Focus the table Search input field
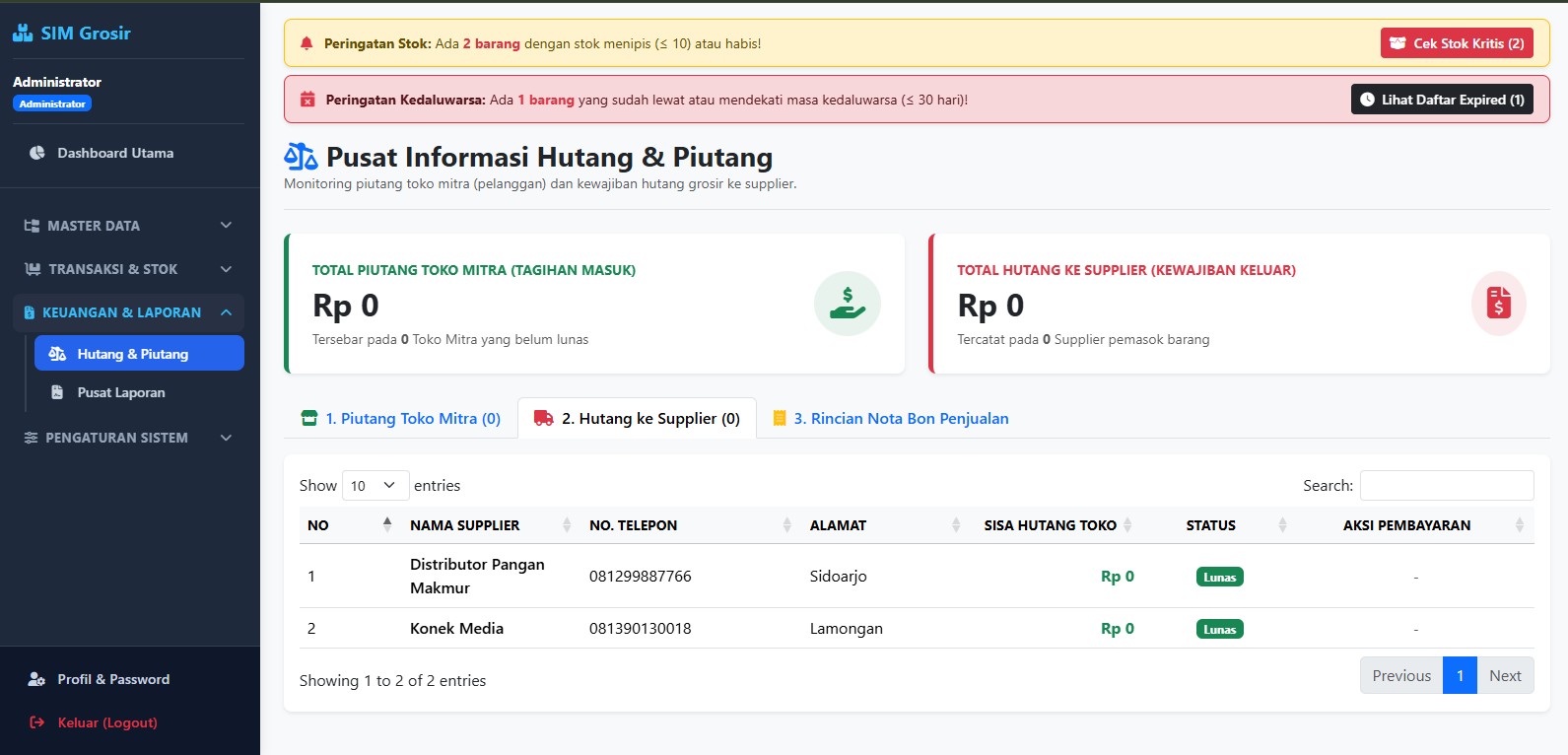 click(x=1447, y=485)
